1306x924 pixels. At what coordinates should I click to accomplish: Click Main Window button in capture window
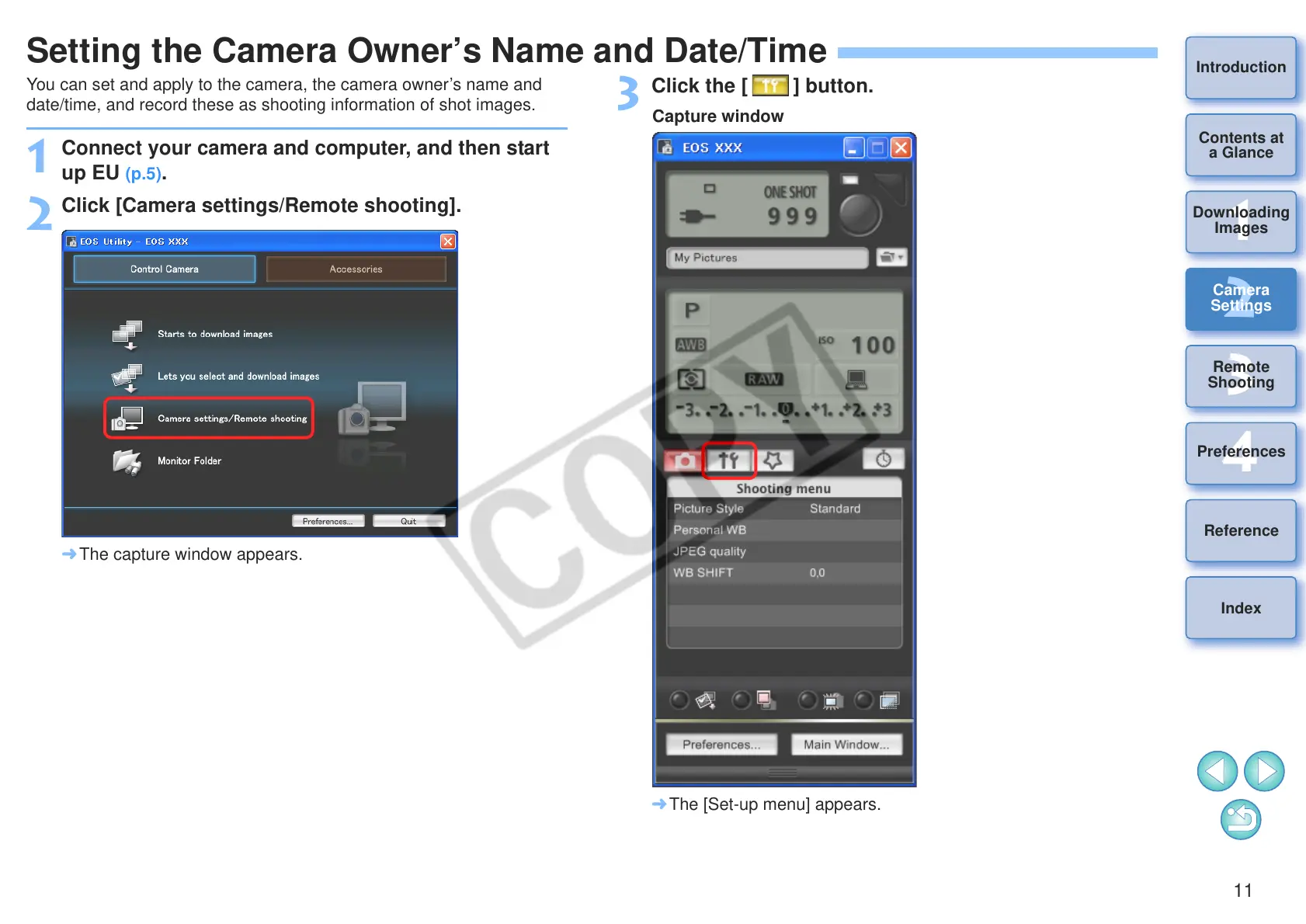[x=846, y=745]
